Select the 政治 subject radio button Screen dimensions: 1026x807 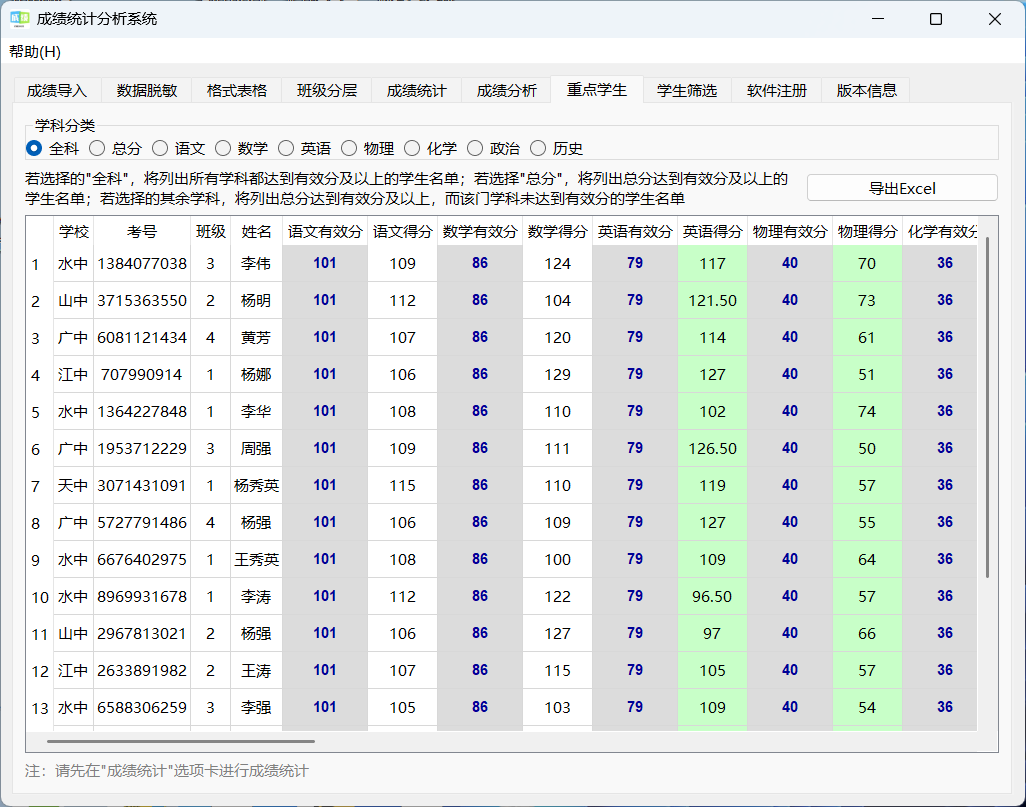pos(475,148)
